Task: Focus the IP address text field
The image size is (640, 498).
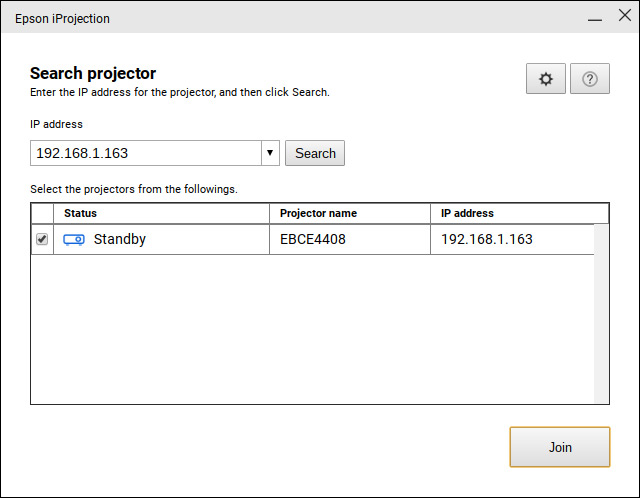Action: click(146, 153)
